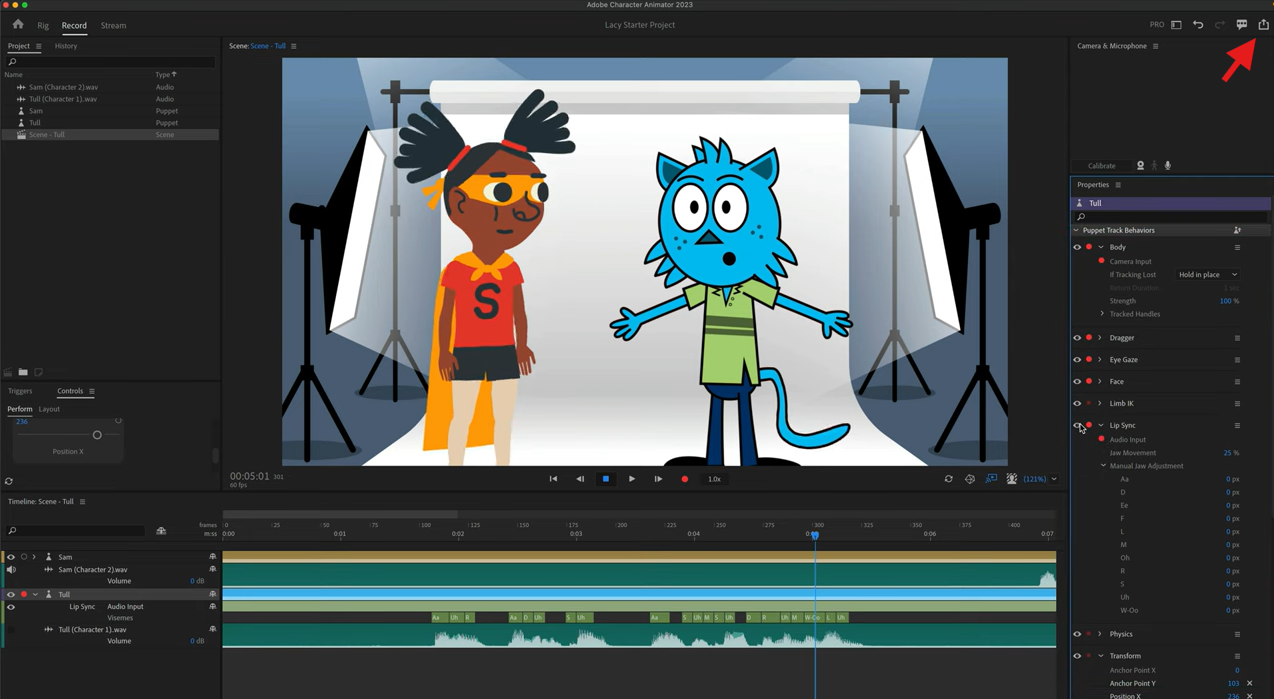Stop playback with the blue stop button
The image size is (1274, 699).
point(606,479)
